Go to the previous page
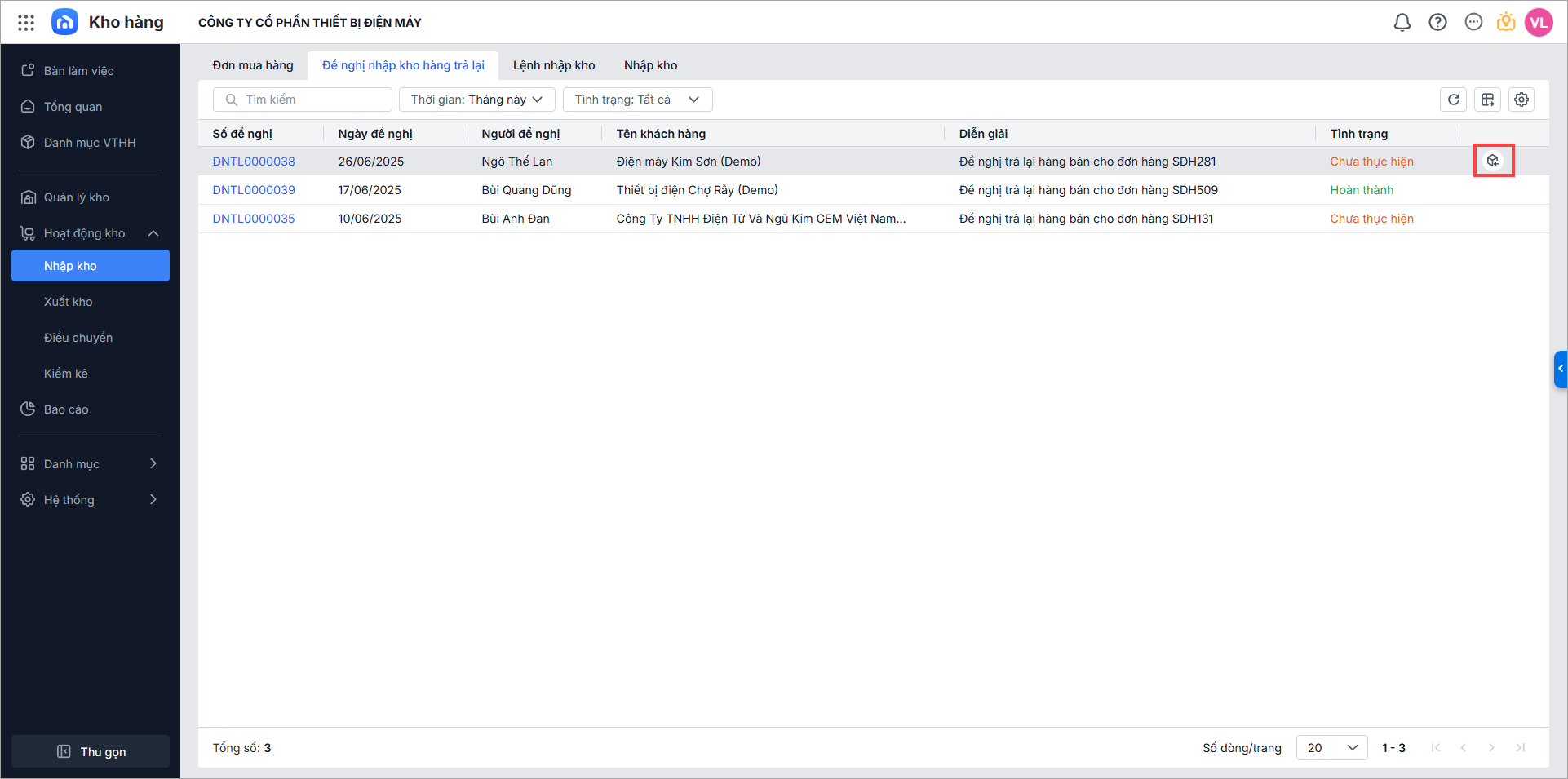Image resolution: width=1568 pixels, height=779 pixels. [x=1464, y=748]
